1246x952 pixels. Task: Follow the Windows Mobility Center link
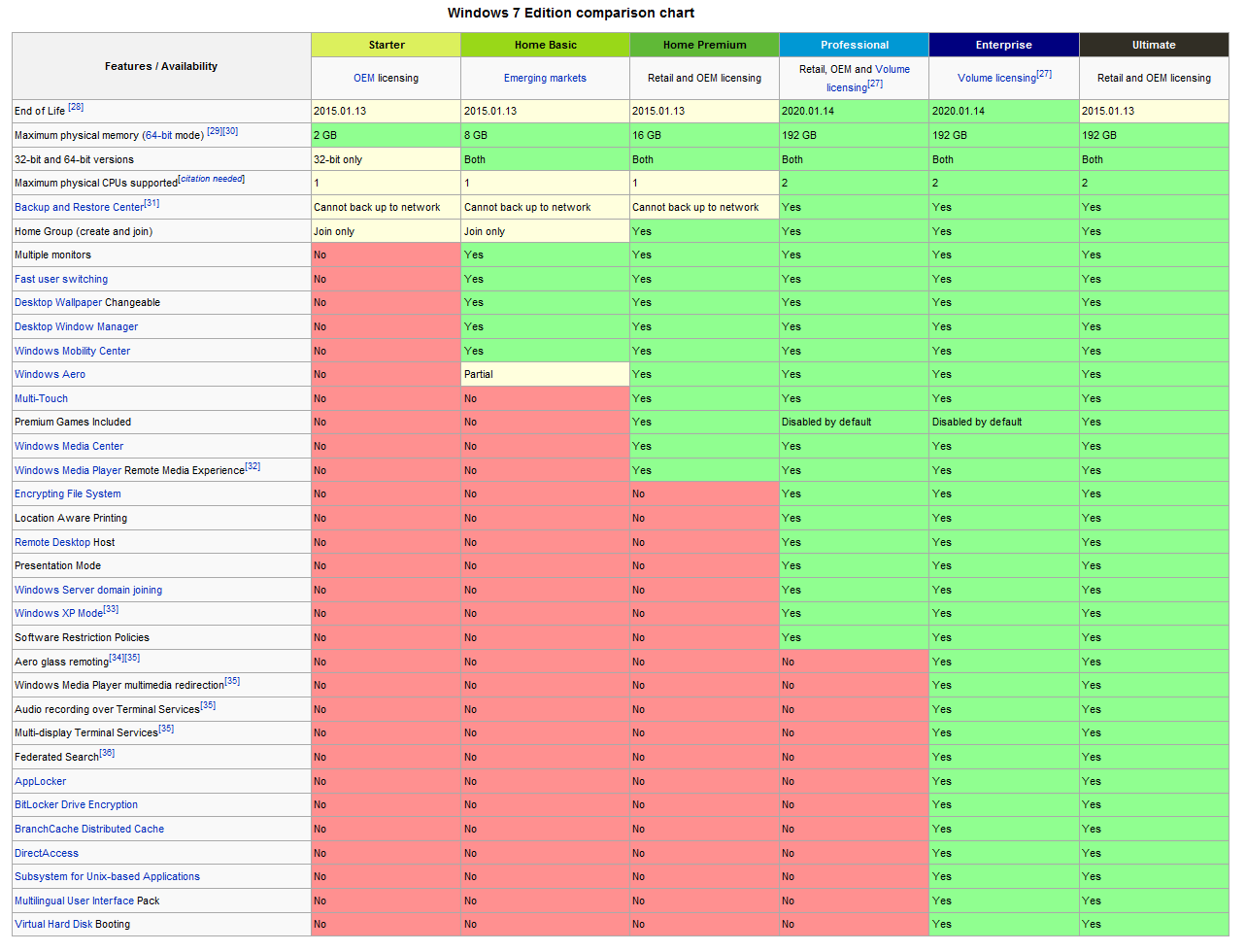click(72, 351)
